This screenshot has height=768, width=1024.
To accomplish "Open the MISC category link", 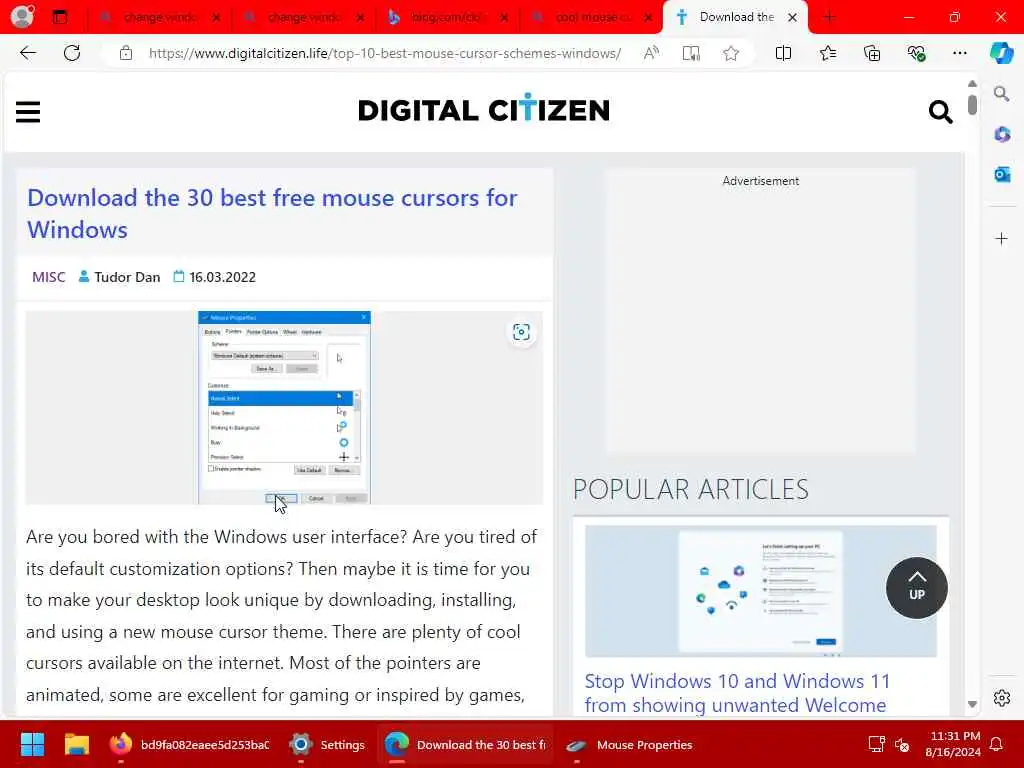I will click(x=49, y=277).
